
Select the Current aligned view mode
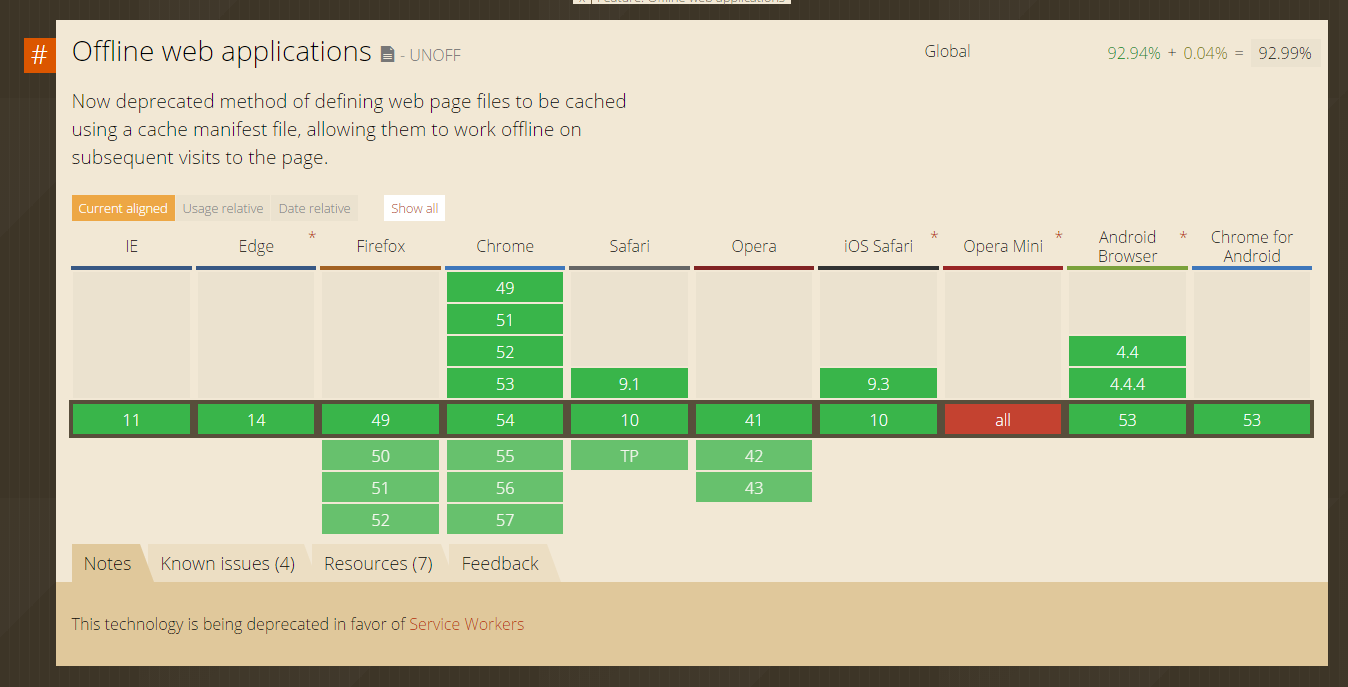(x=123, y=208)
